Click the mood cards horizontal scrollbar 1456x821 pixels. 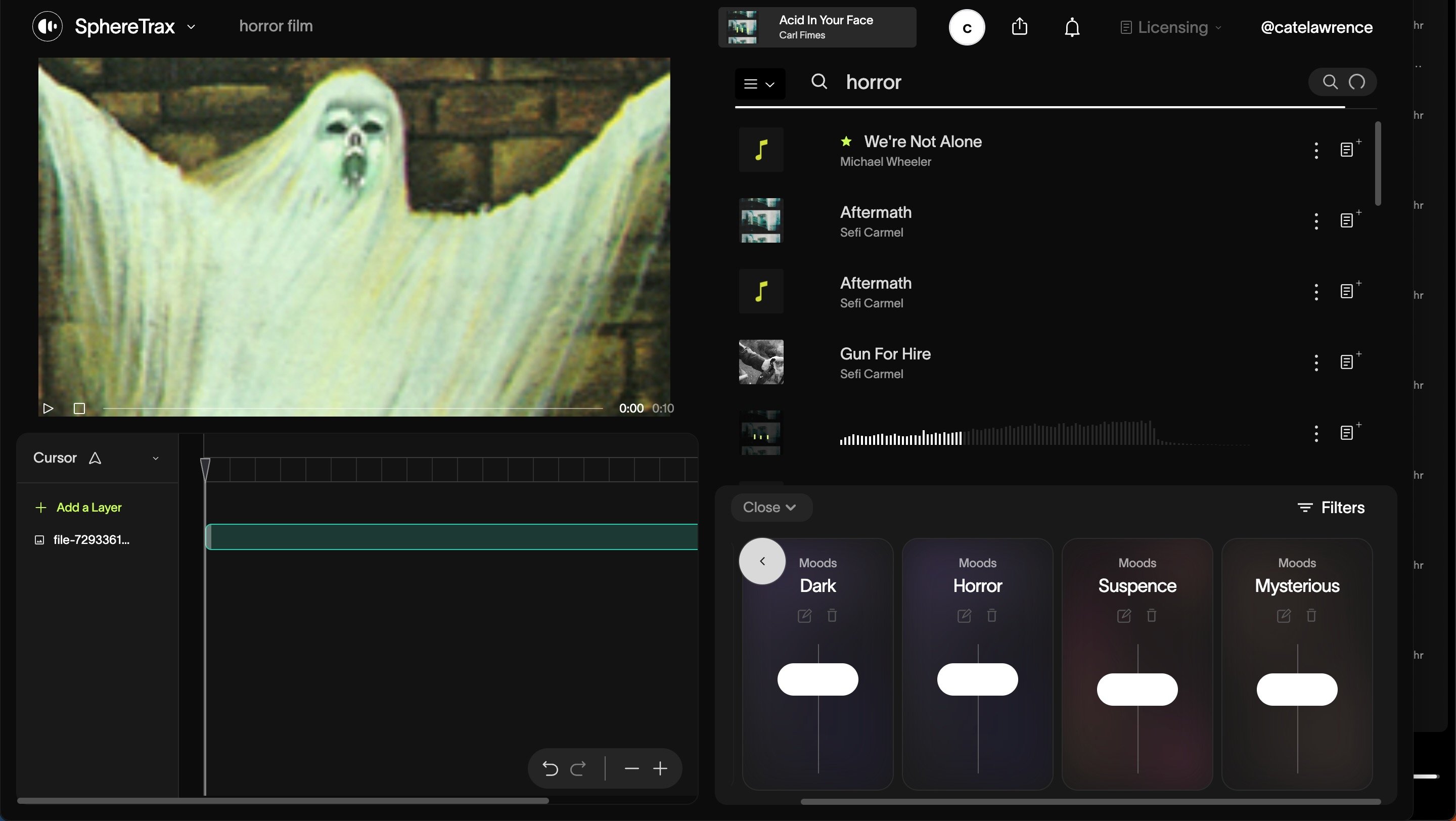[x=1091, y=801]
